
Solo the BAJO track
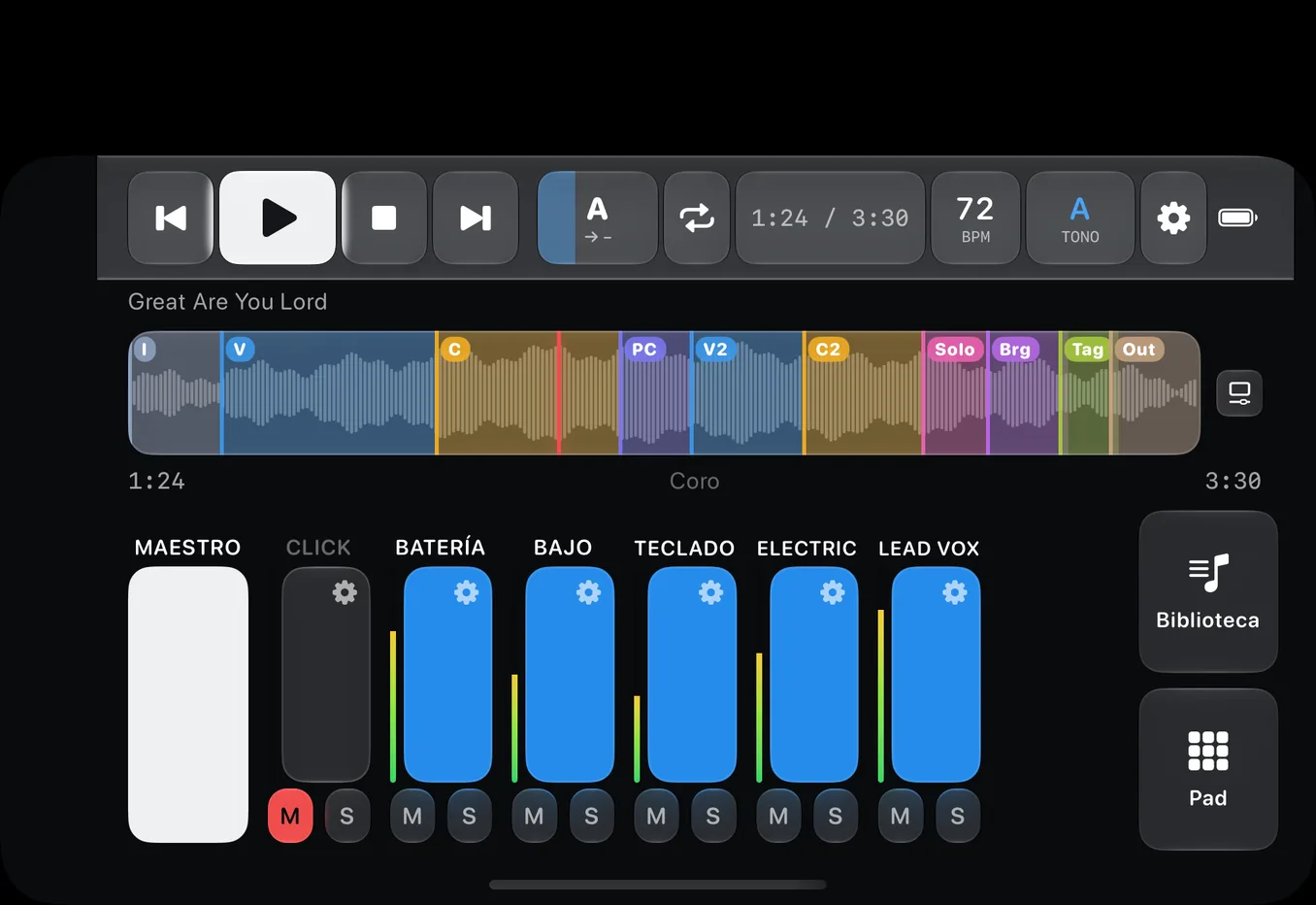point(591,816)
